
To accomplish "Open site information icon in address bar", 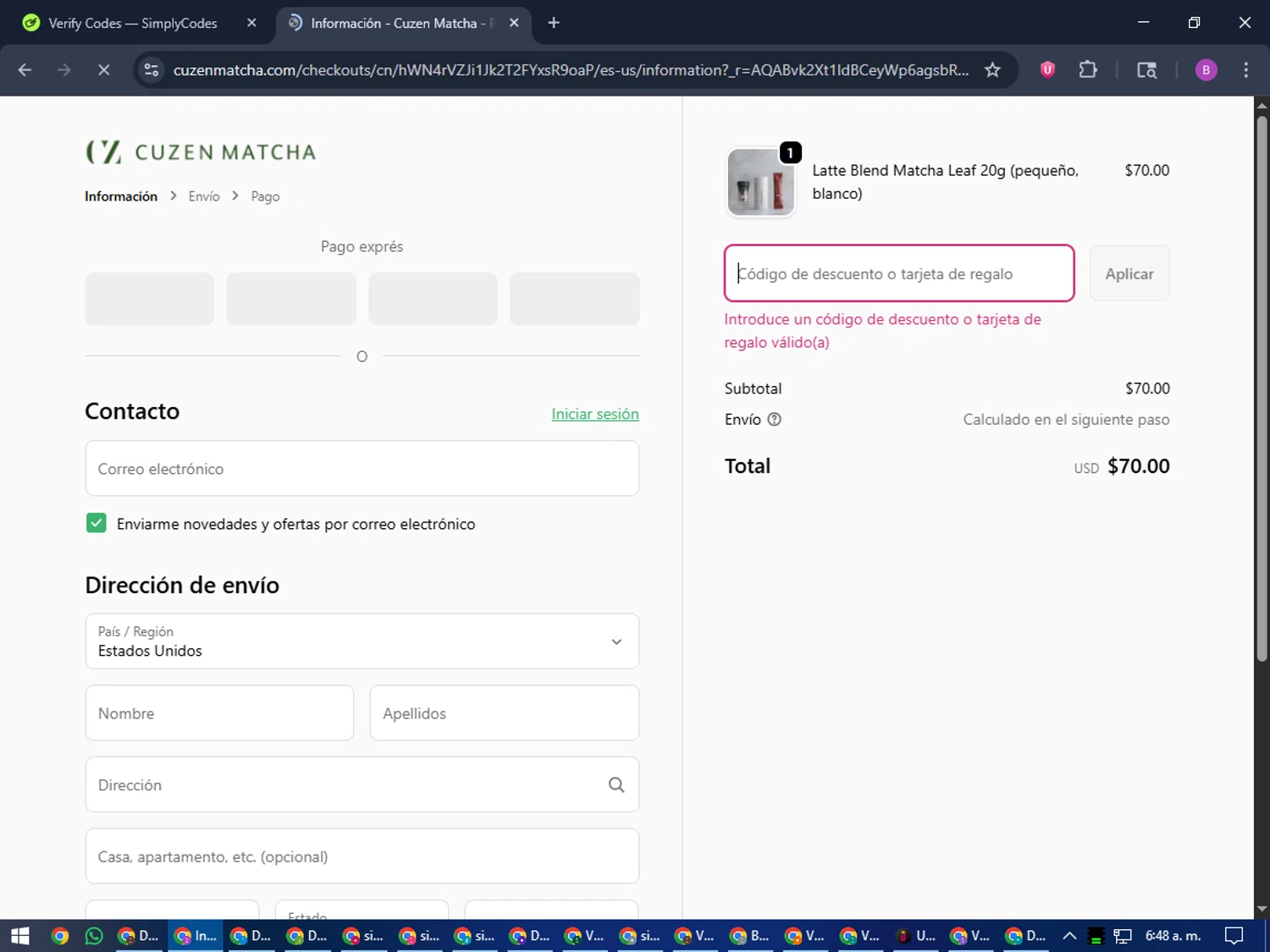I will (152, 70).
